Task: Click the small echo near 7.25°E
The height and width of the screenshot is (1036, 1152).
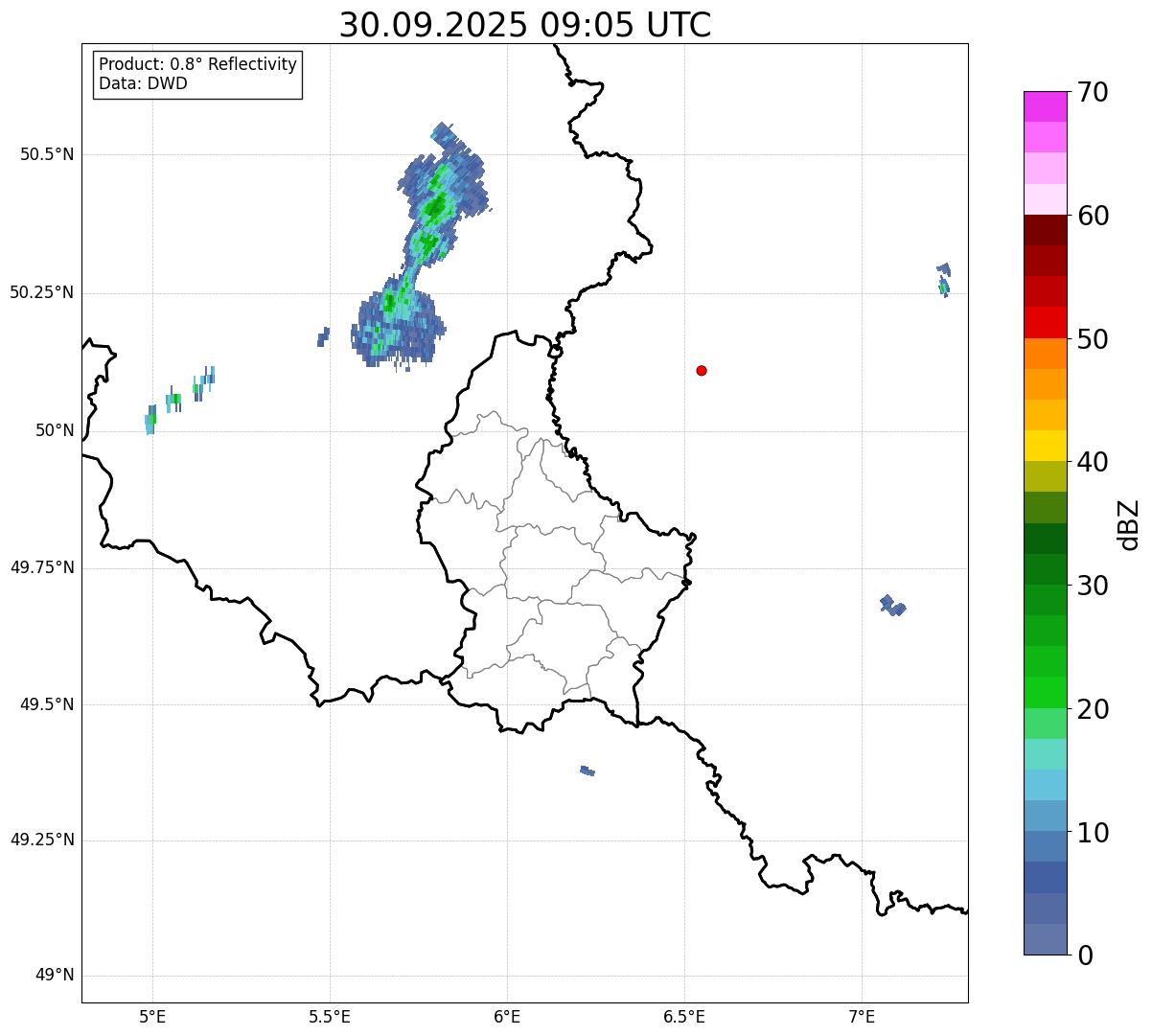Action: click(944, 279)
